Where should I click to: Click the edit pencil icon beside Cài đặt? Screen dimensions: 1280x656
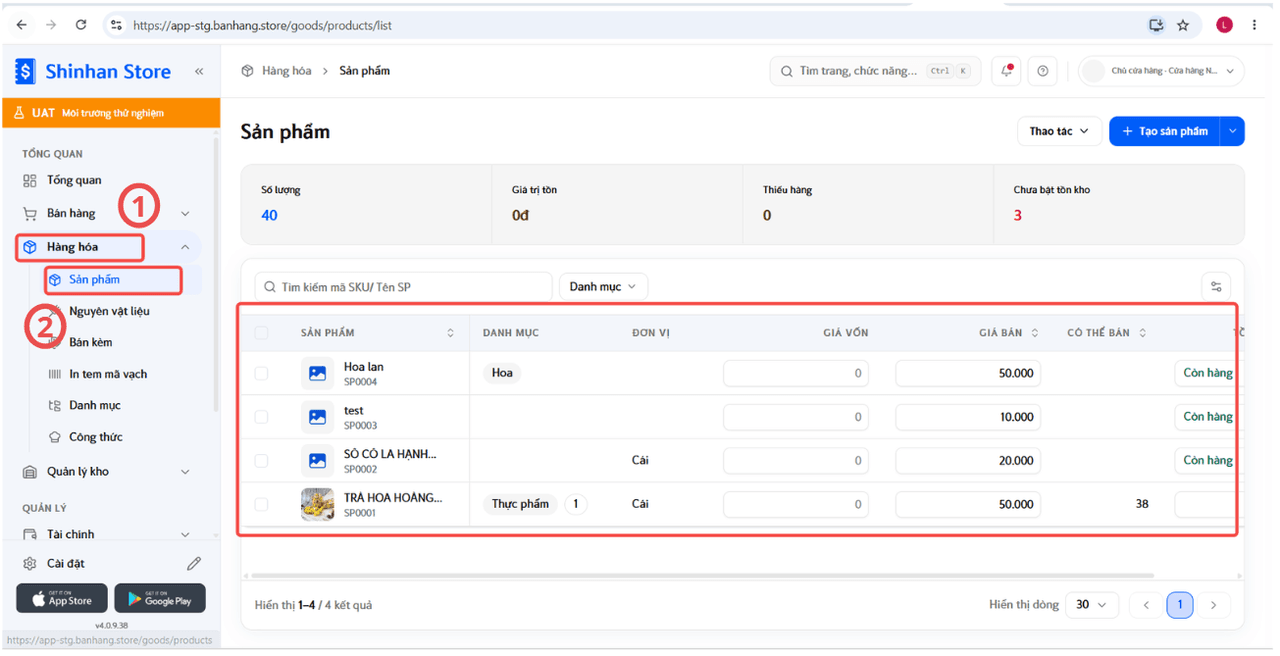[x=194, y=564]
